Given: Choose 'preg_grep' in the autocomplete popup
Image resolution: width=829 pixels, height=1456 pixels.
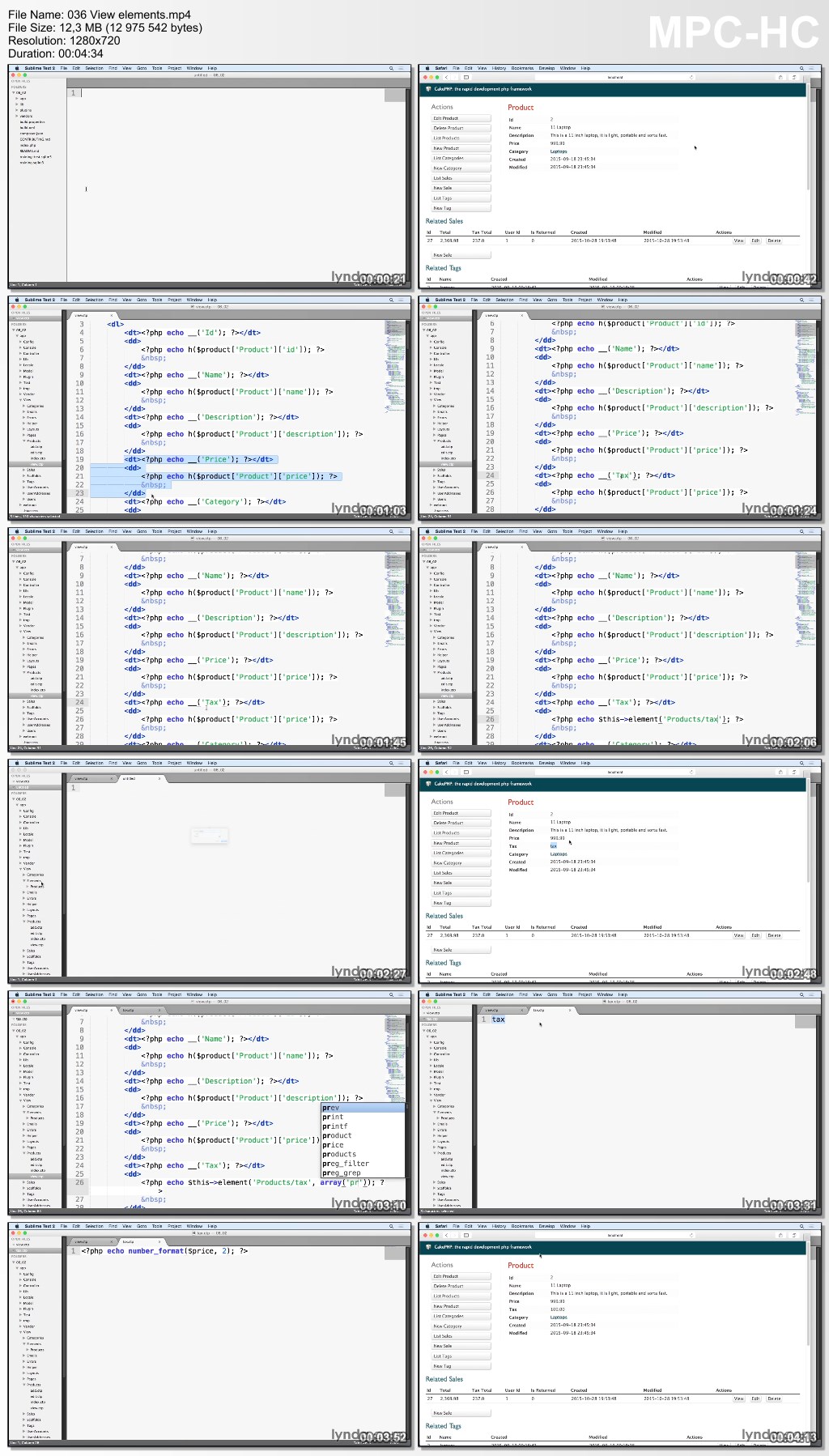Looking at the screenshot, I should [x=363, y=1173].
